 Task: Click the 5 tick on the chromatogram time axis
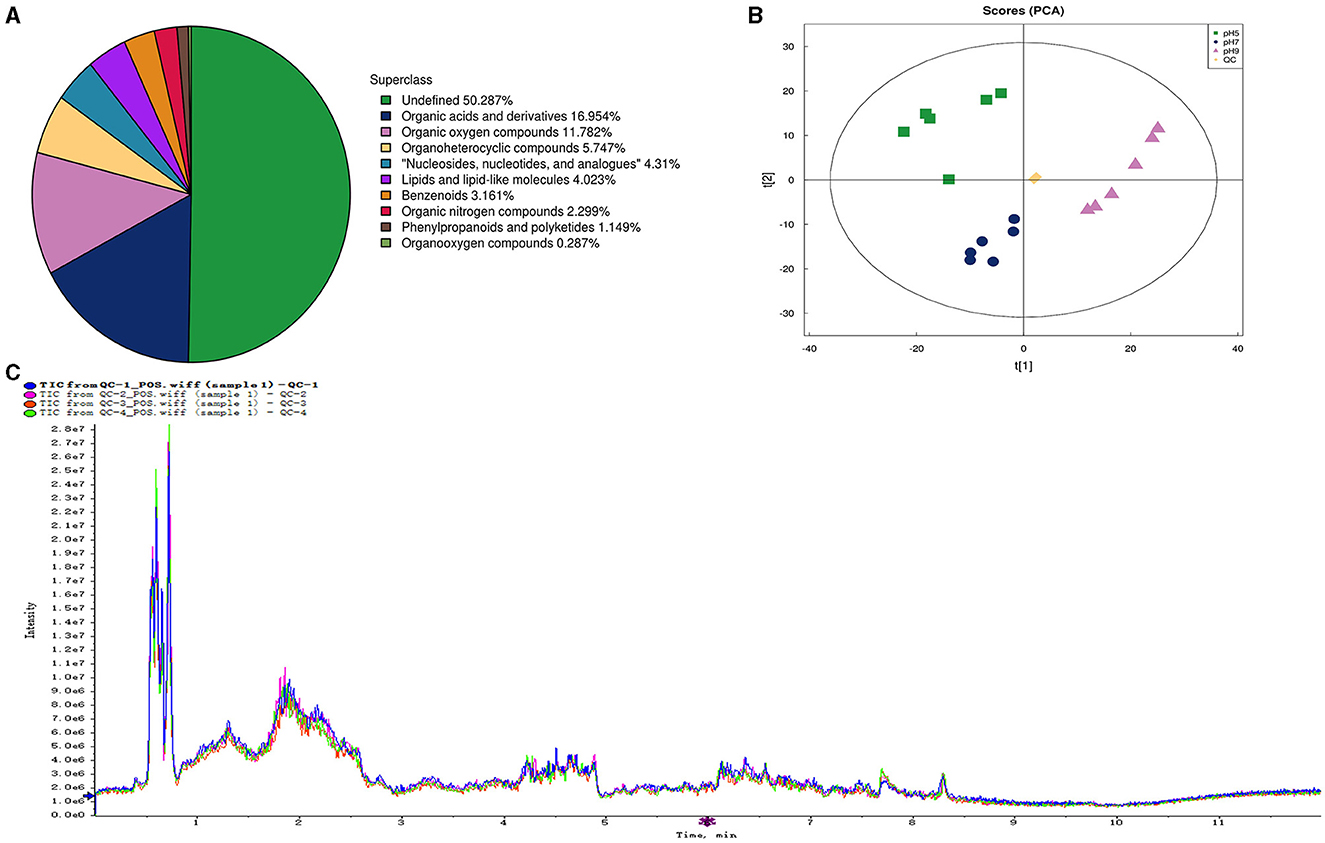604,823
